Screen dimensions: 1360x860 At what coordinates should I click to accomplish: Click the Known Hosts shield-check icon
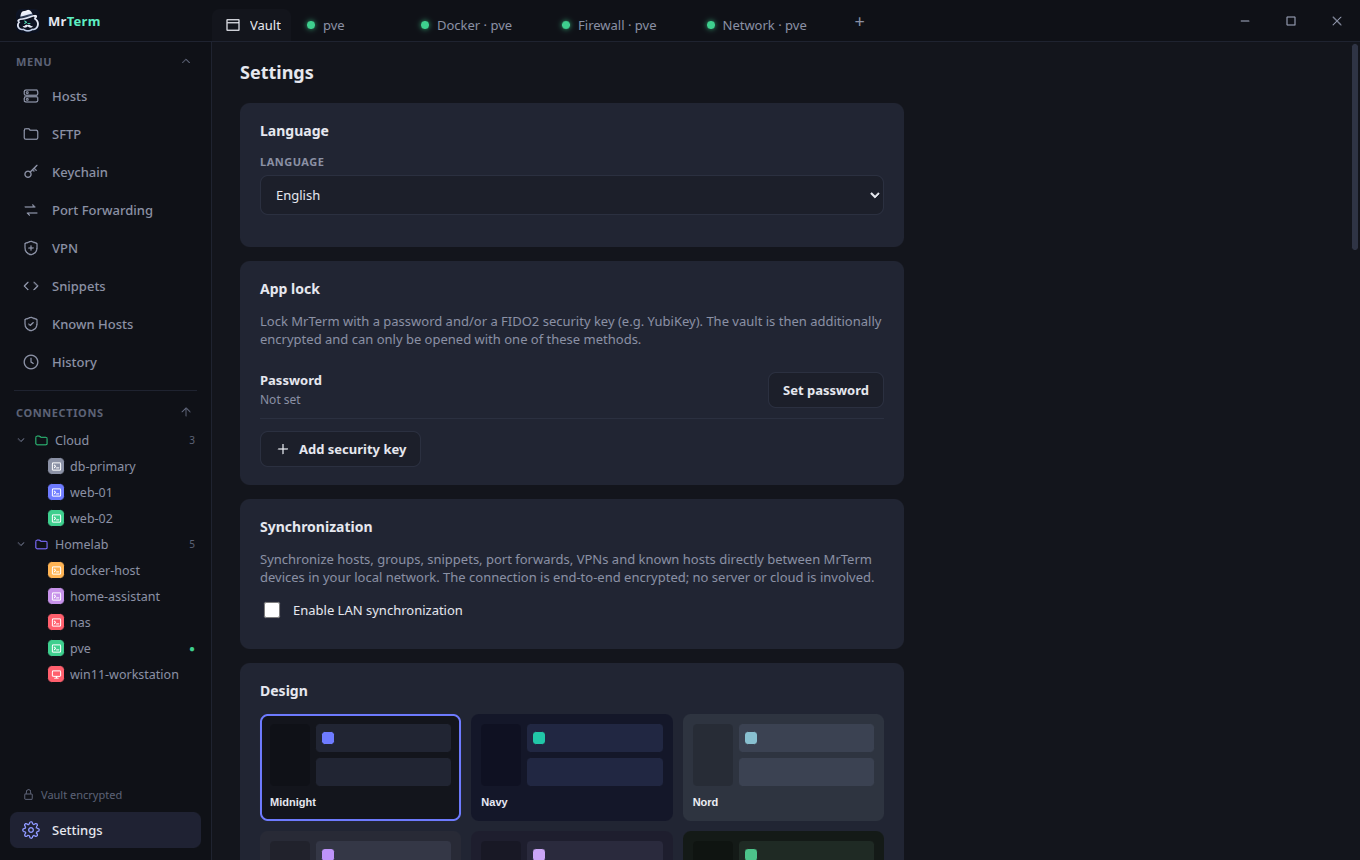click(x=31, y=324)
